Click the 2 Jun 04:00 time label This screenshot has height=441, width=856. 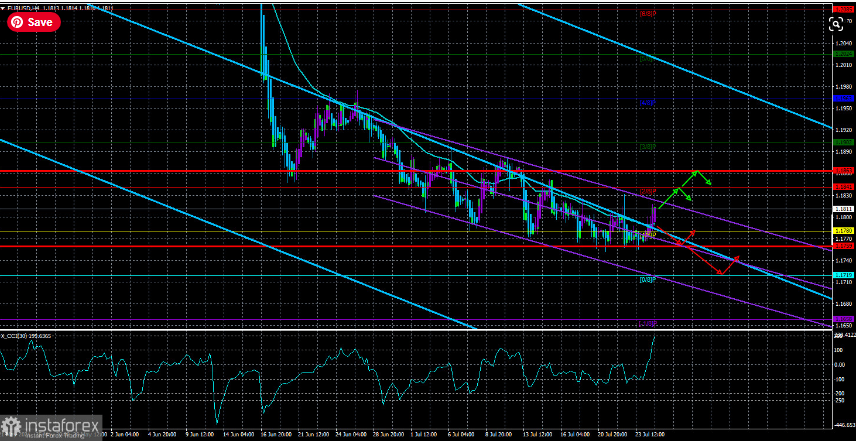(125, 434)
